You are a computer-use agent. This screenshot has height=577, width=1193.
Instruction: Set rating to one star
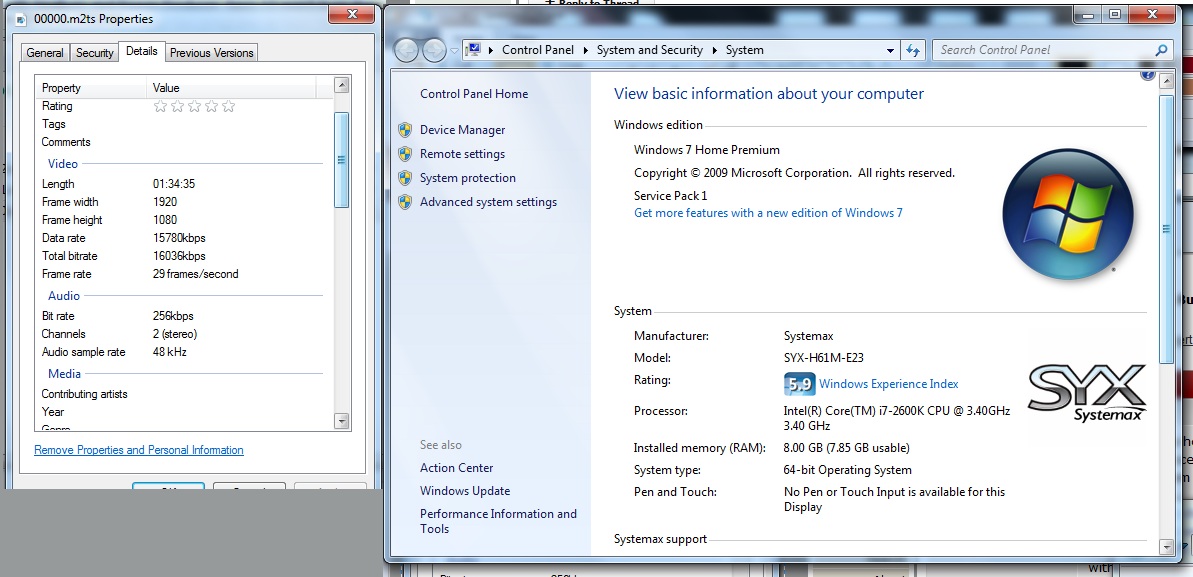click(x=160, y=106)
